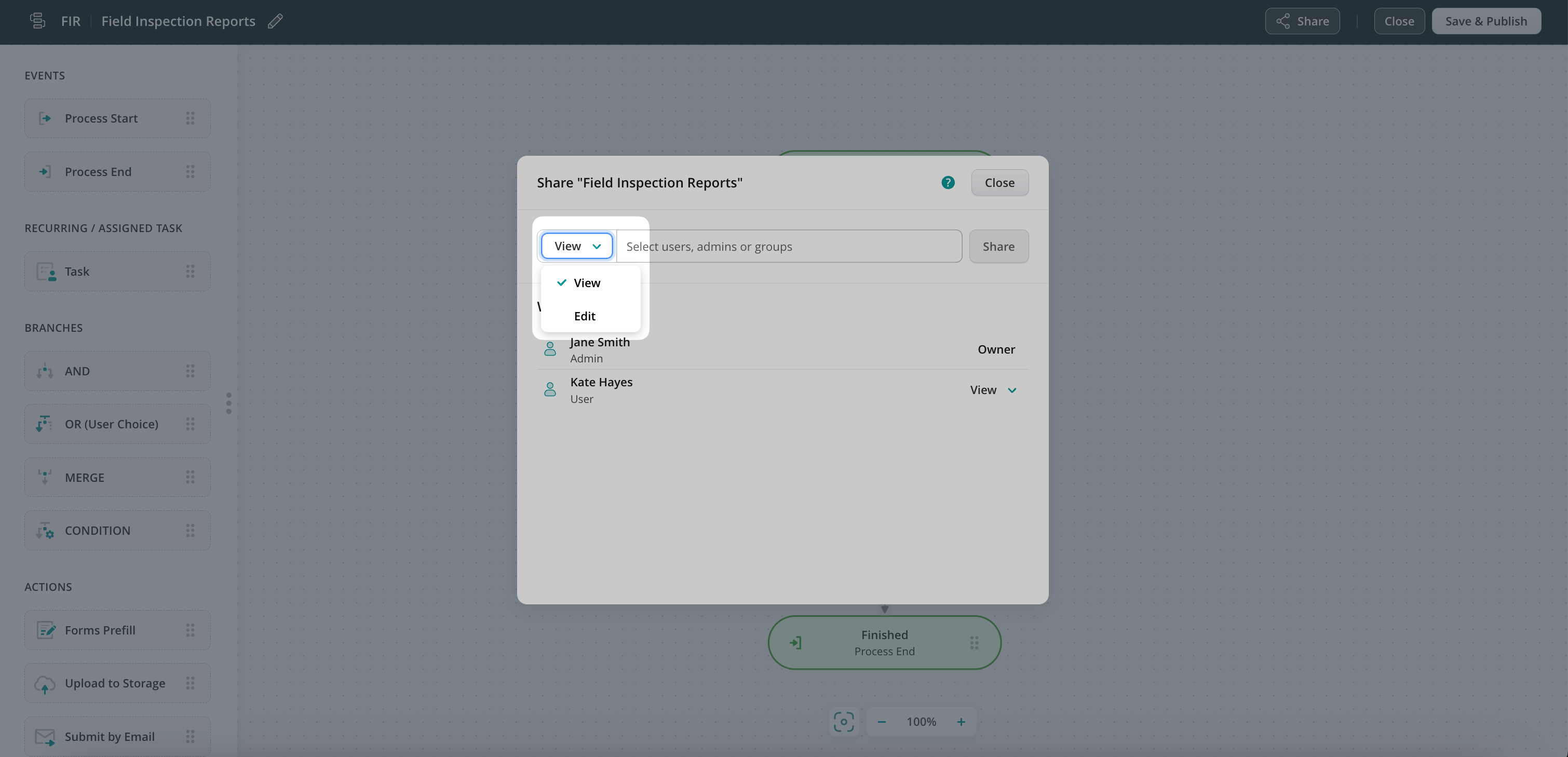The image size is (1568, 757).
Task: Click the Upload to Storage cloud icon
Action: coord(45,683)
